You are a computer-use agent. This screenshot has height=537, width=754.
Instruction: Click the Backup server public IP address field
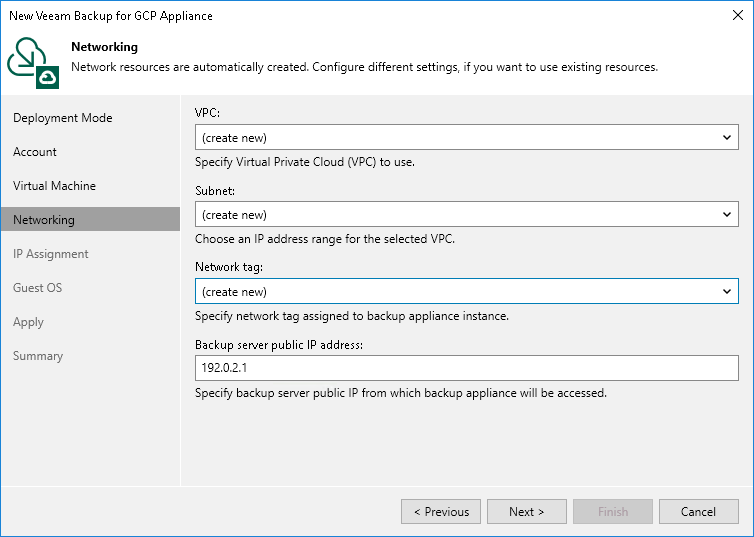coord(466,368)
